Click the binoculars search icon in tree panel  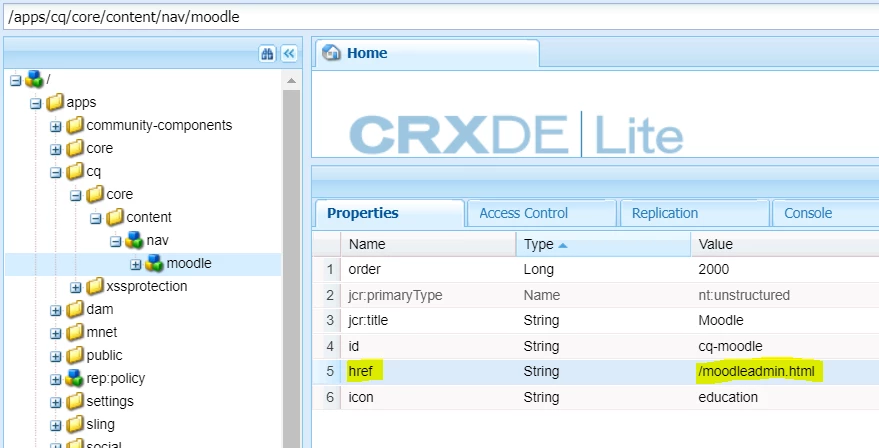coord(267,54)
